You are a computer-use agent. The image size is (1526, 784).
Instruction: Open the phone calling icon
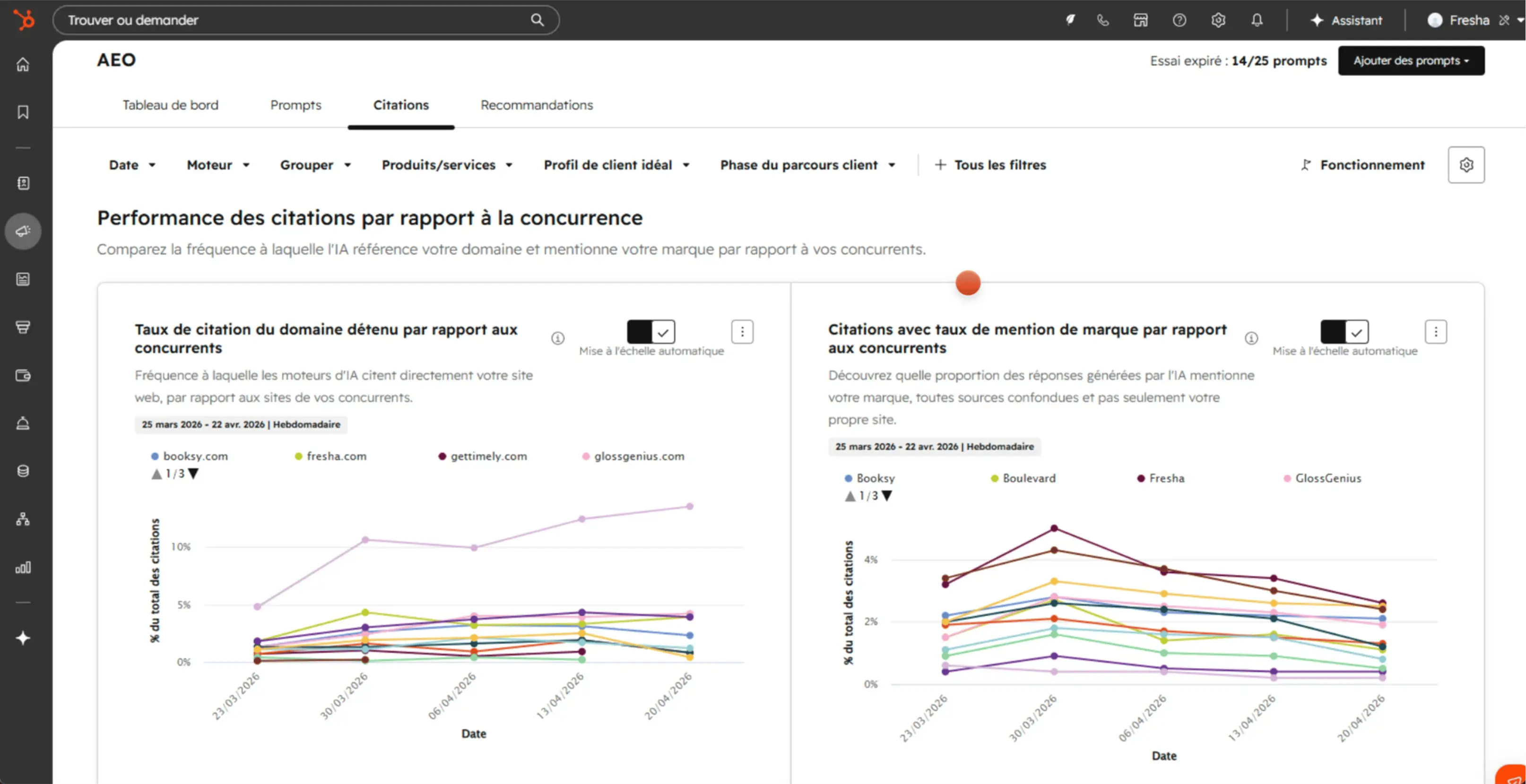[1102, 20]
